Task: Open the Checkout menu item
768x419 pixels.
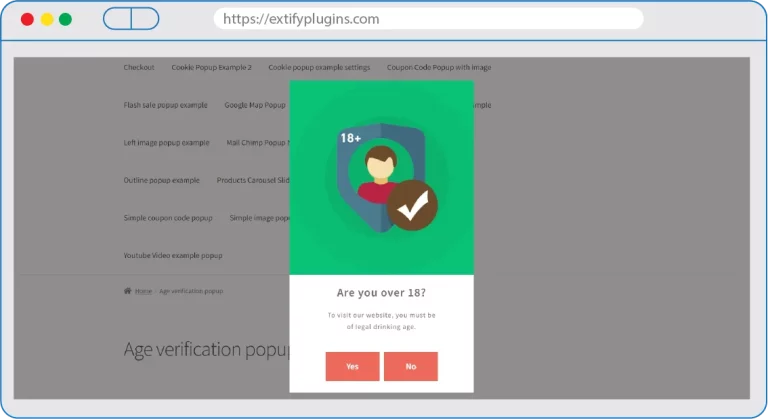Action: tap(139, 68)
